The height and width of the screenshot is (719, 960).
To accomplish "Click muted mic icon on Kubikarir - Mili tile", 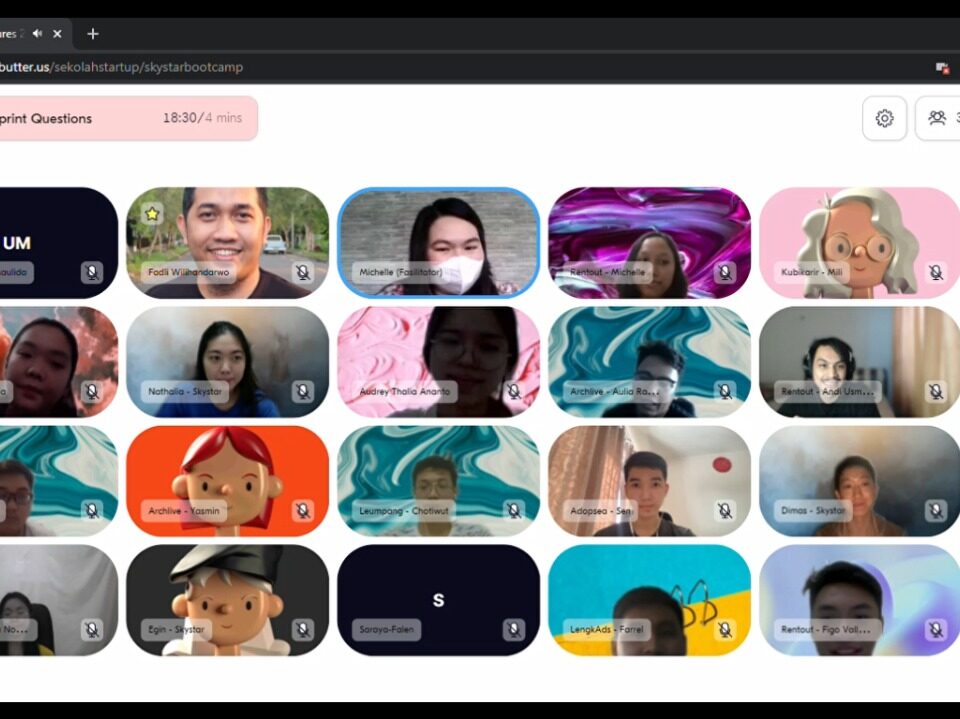I will click(935, 272).
